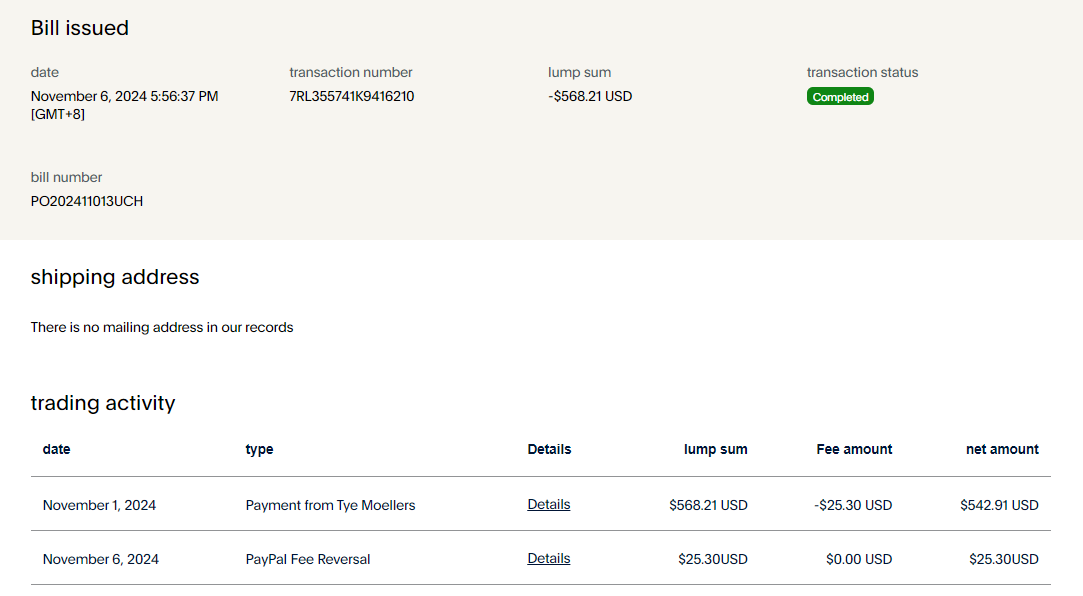Click 'PayPal Fee Reversal' row type
Screen dimensions: 1083x596
308,559
